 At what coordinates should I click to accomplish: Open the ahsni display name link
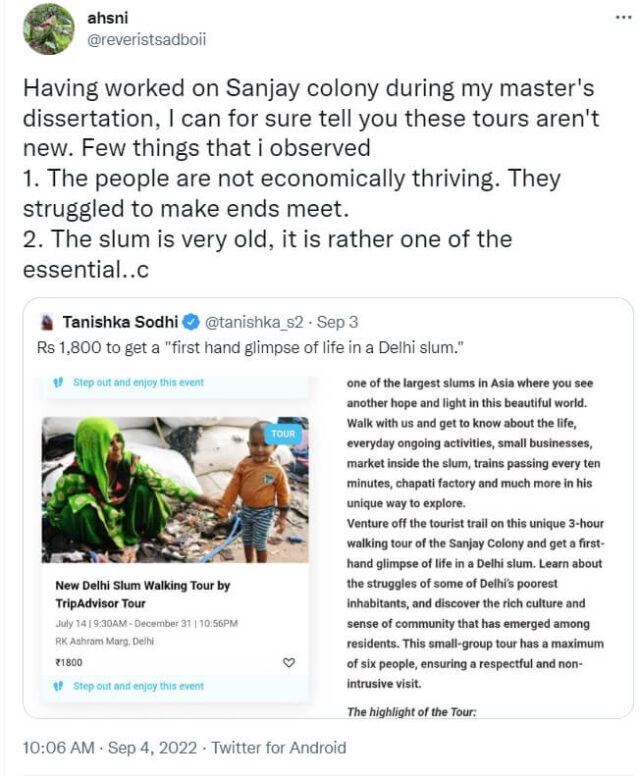click(x=105, y=18)
